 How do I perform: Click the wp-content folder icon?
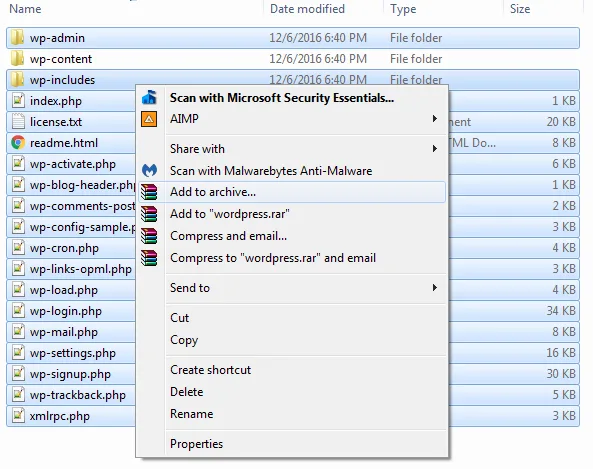(17, 59)
